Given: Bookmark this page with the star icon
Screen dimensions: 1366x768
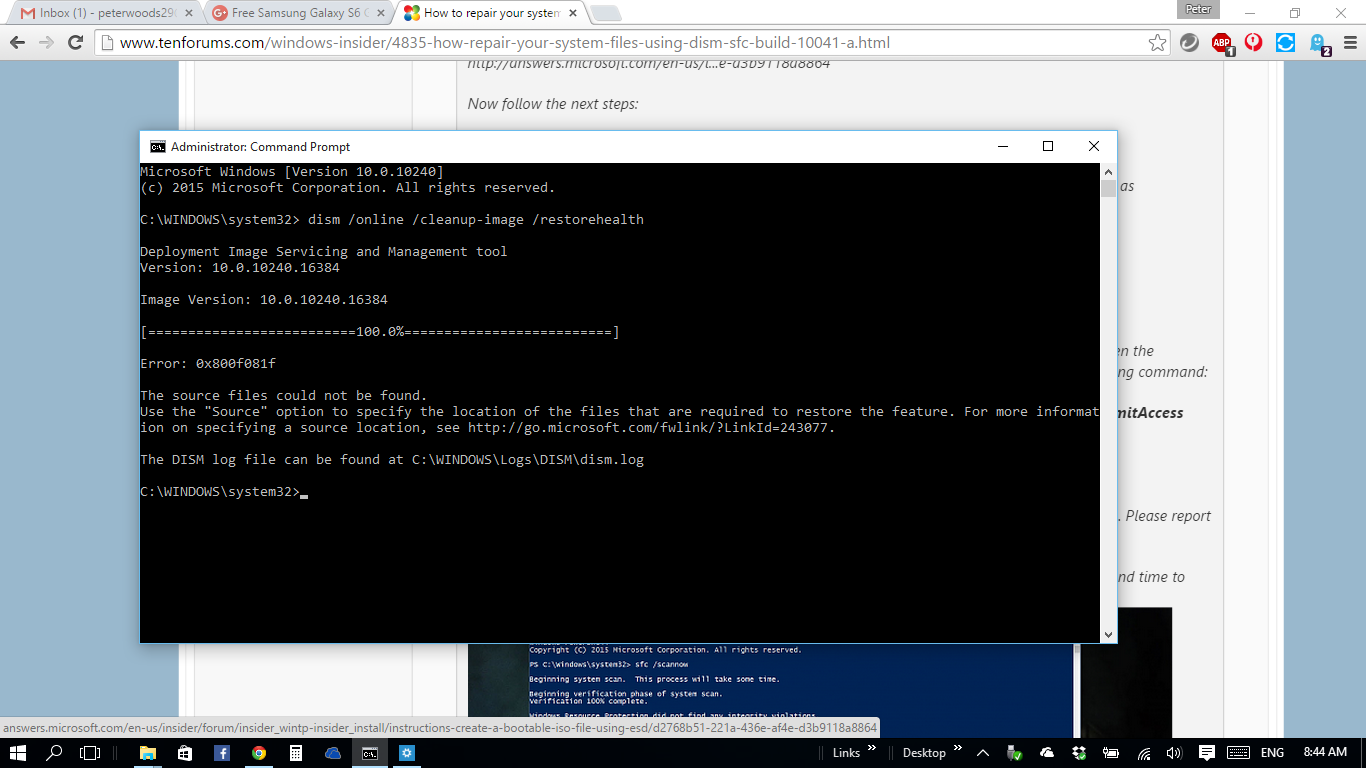Looking at the screenshot, I should [1157, 43].
